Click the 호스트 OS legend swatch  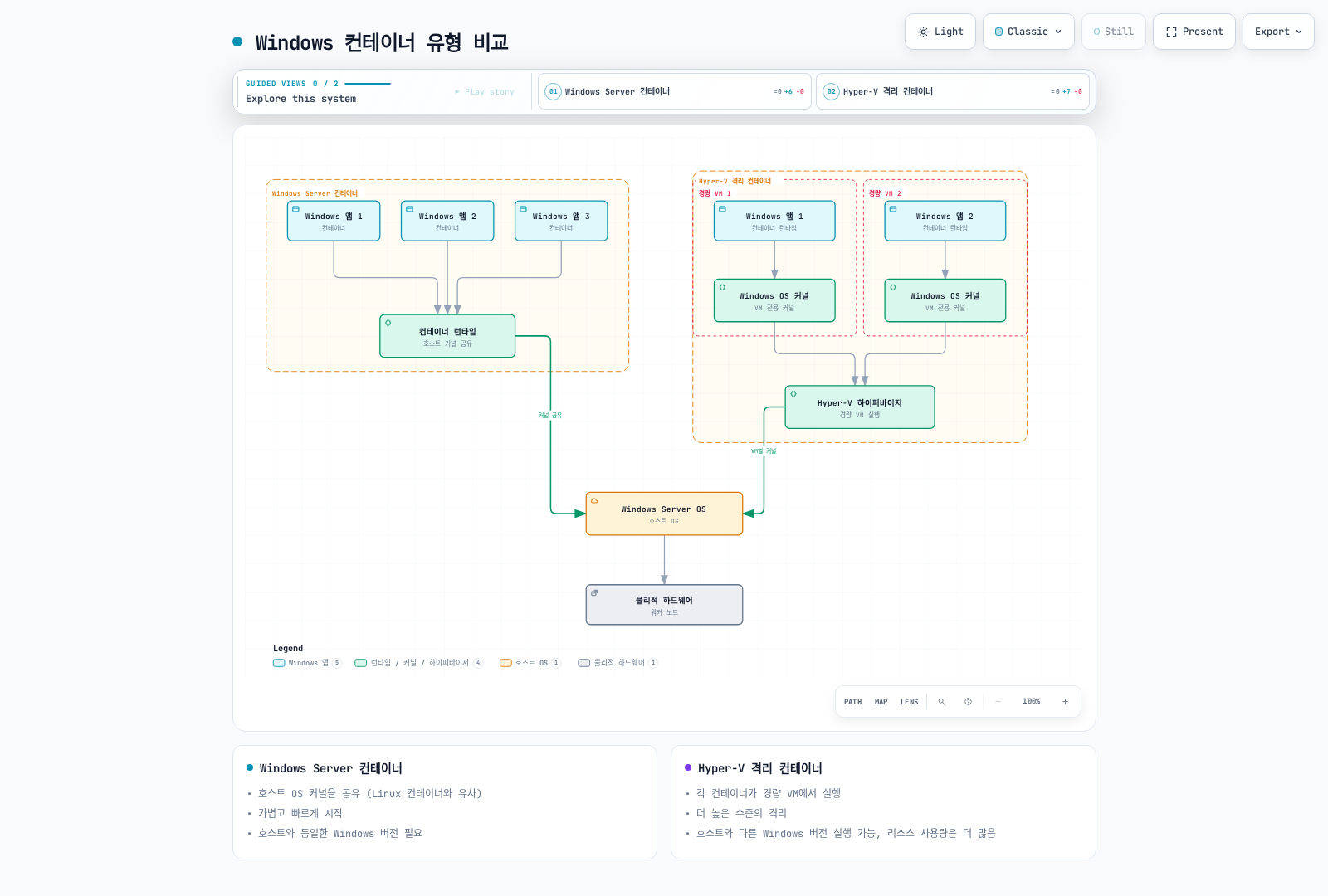[x=505, y=663]
